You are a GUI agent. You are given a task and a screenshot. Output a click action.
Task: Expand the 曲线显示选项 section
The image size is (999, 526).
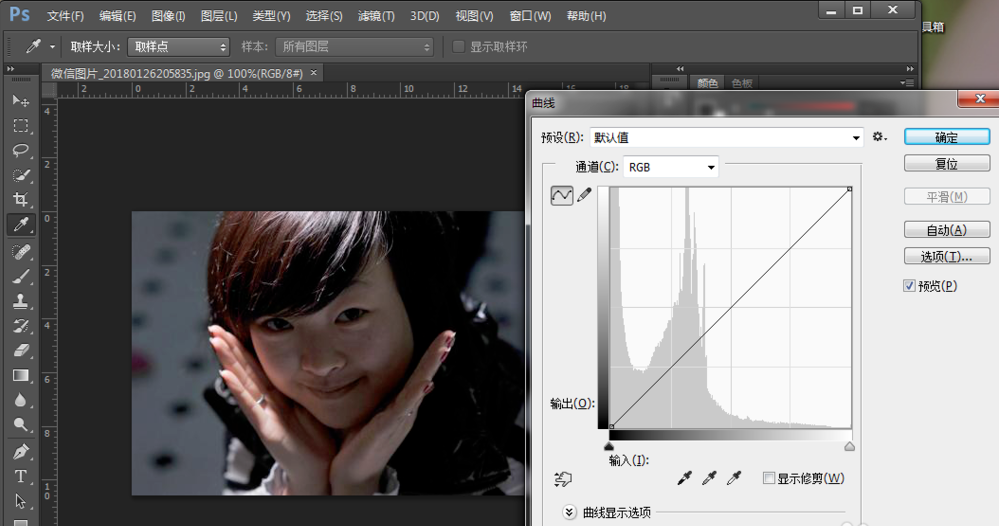570,512
